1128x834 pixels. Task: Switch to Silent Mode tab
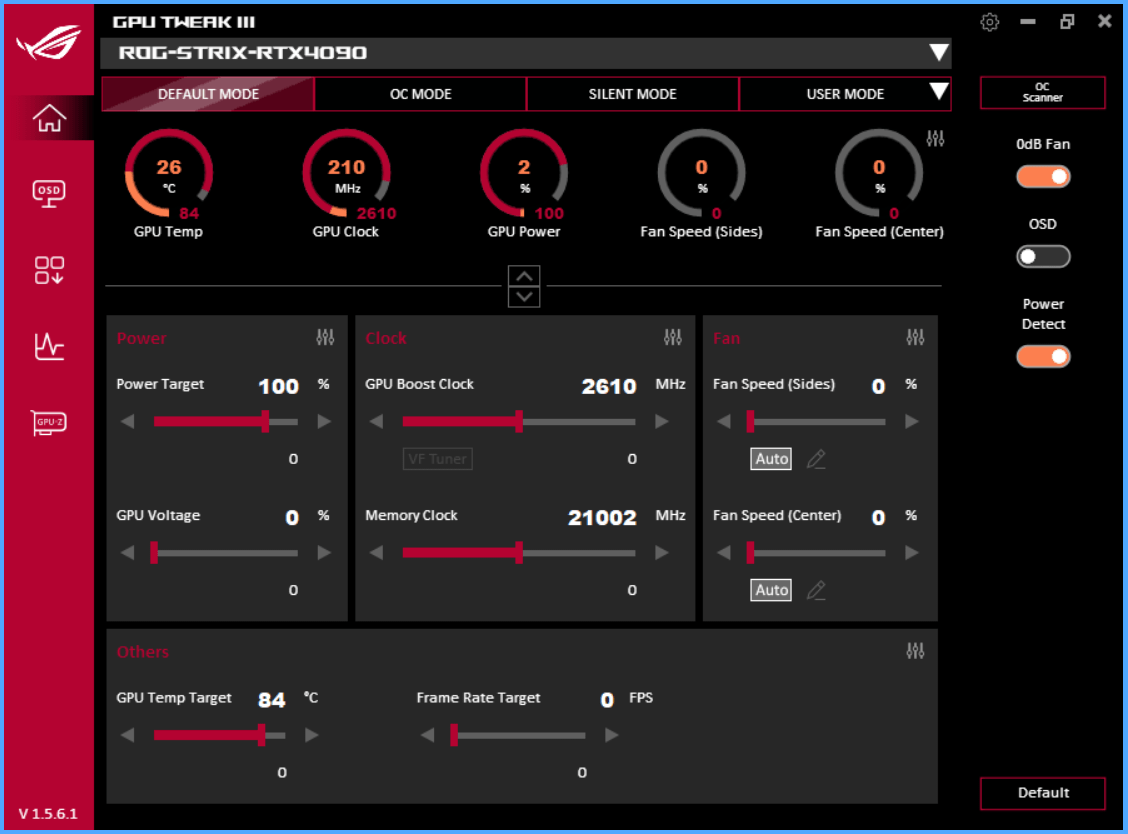pos(632,94)
